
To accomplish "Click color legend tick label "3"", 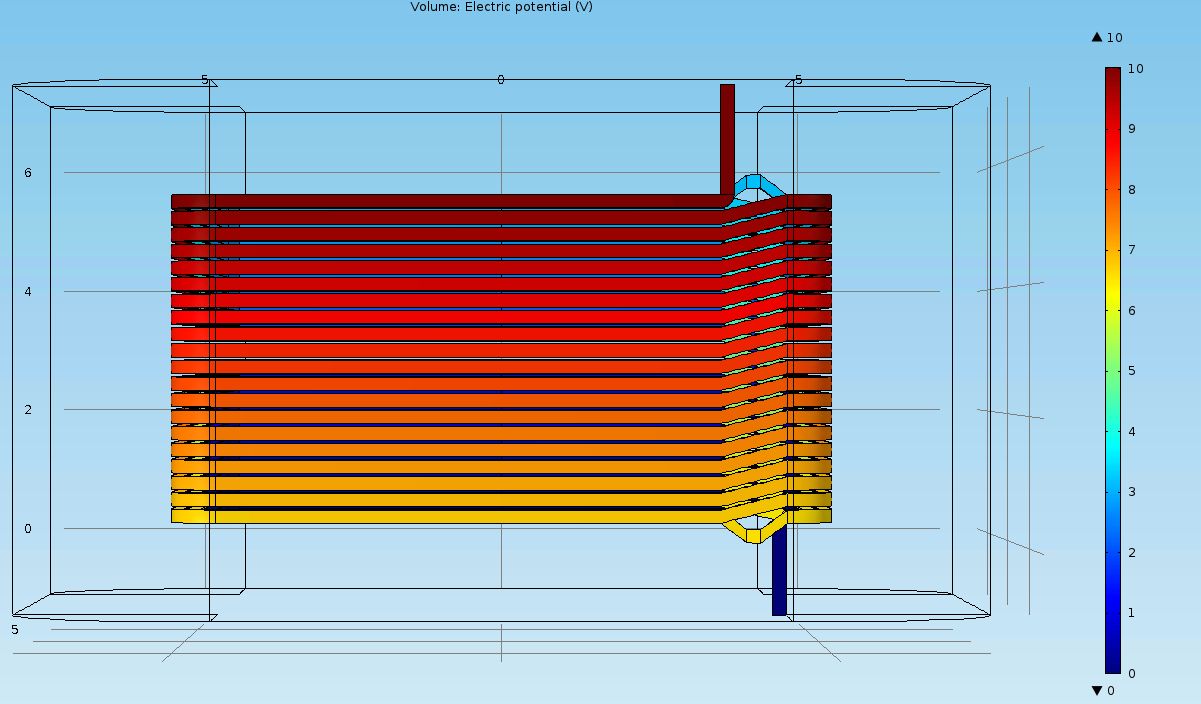I will pos(1131,492).
